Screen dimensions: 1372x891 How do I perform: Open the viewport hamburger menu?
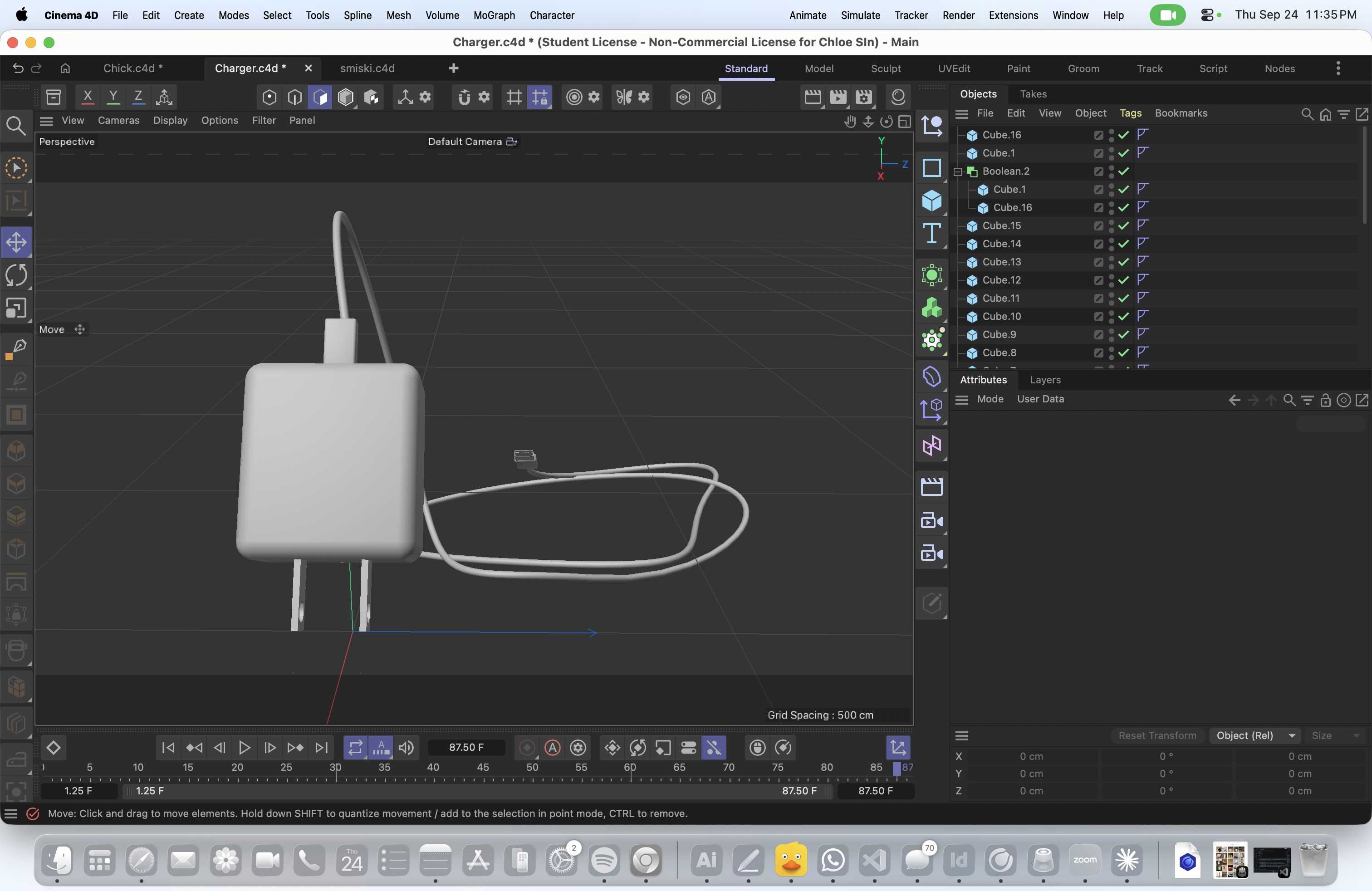(x=46, y=121)
